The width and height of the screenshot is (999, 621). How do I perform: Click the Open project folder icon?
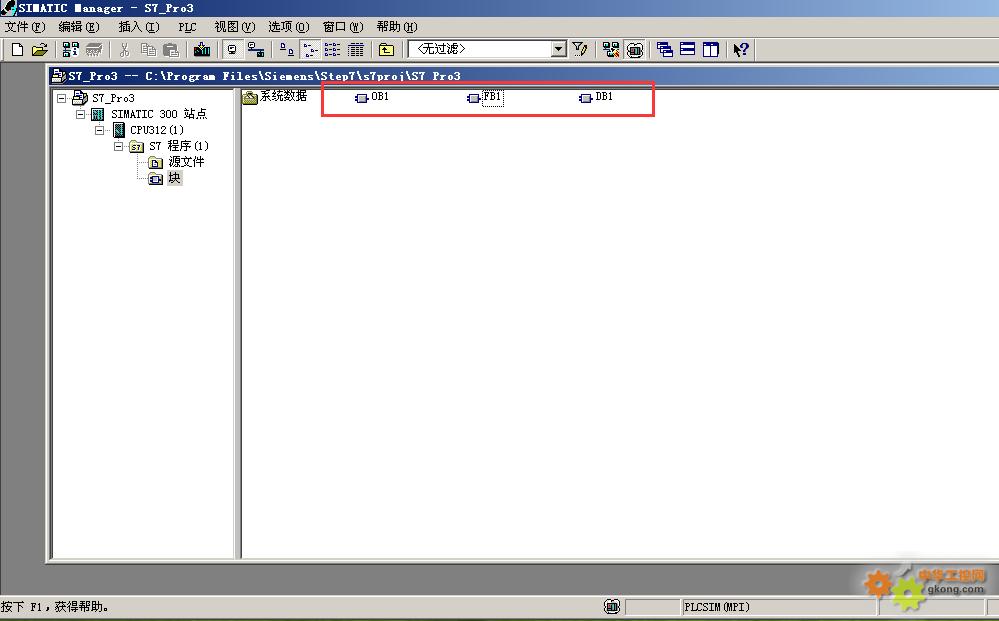pos(40,49)
